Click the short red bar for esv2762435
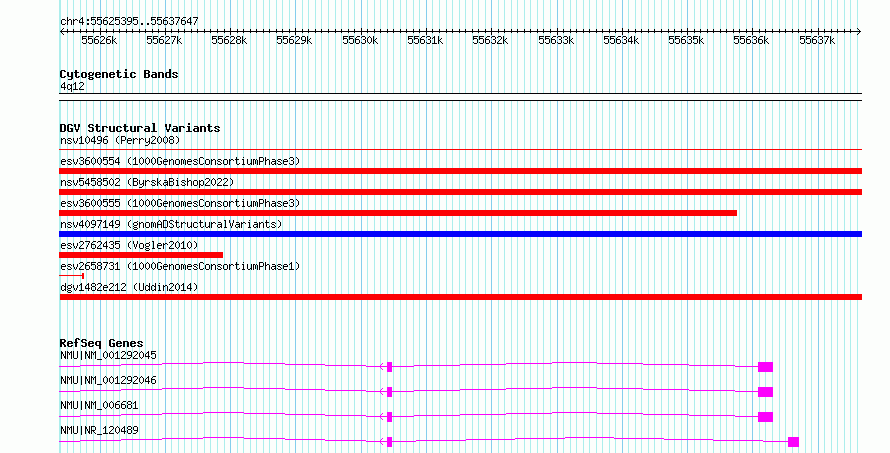The height and width of the screenshot is (453, 890). pos(141,255)
